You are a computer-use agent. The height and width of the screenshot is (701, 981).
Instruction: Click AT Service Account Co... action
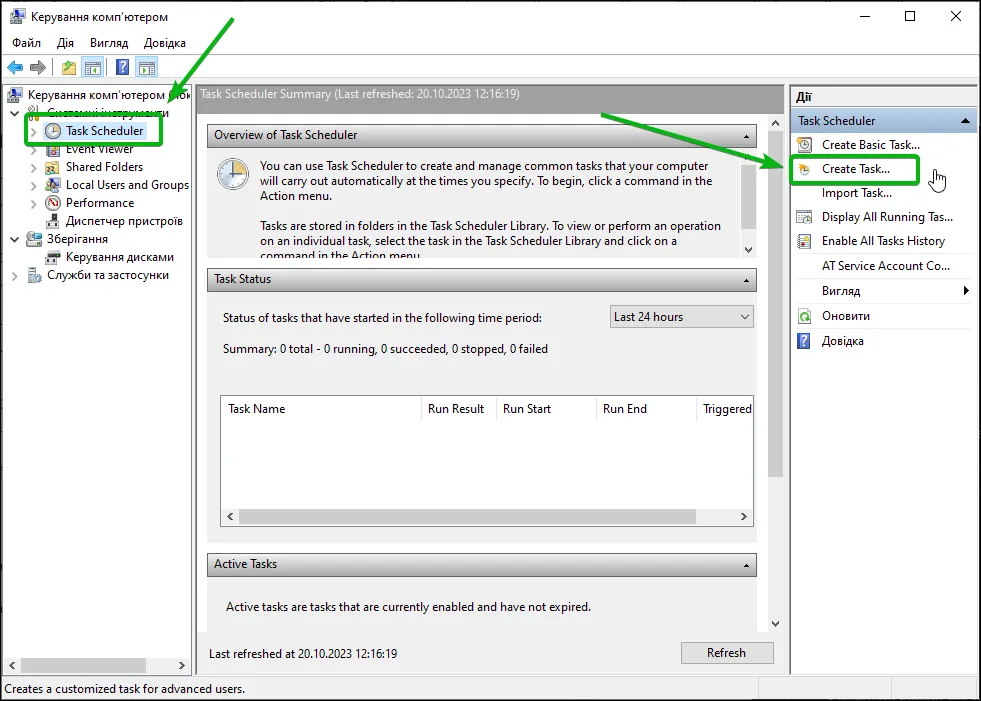point(885,265)
